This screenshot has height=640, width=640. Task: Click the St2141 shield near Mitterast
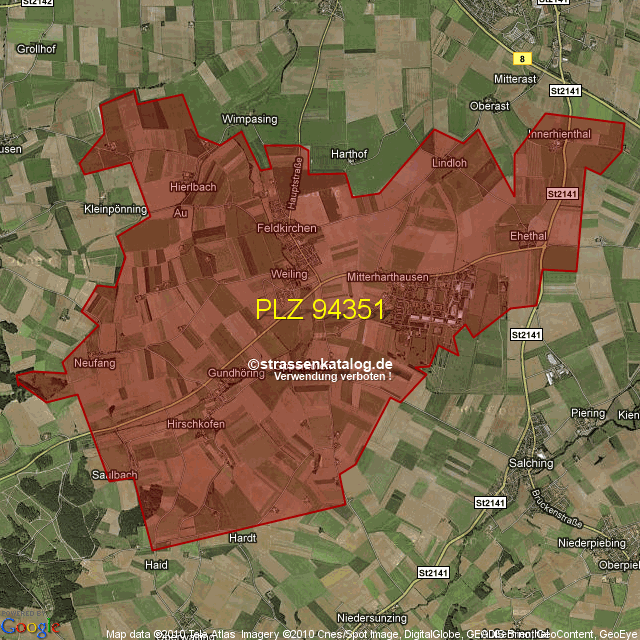(565, 90)
